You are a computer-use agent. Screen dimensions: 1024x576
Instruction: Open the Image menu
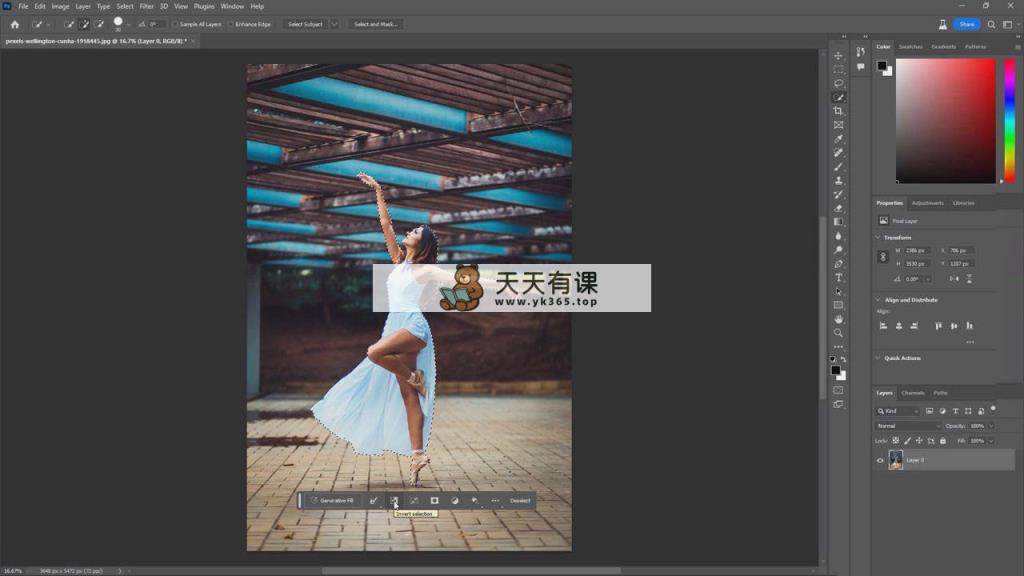pos(60,7)
